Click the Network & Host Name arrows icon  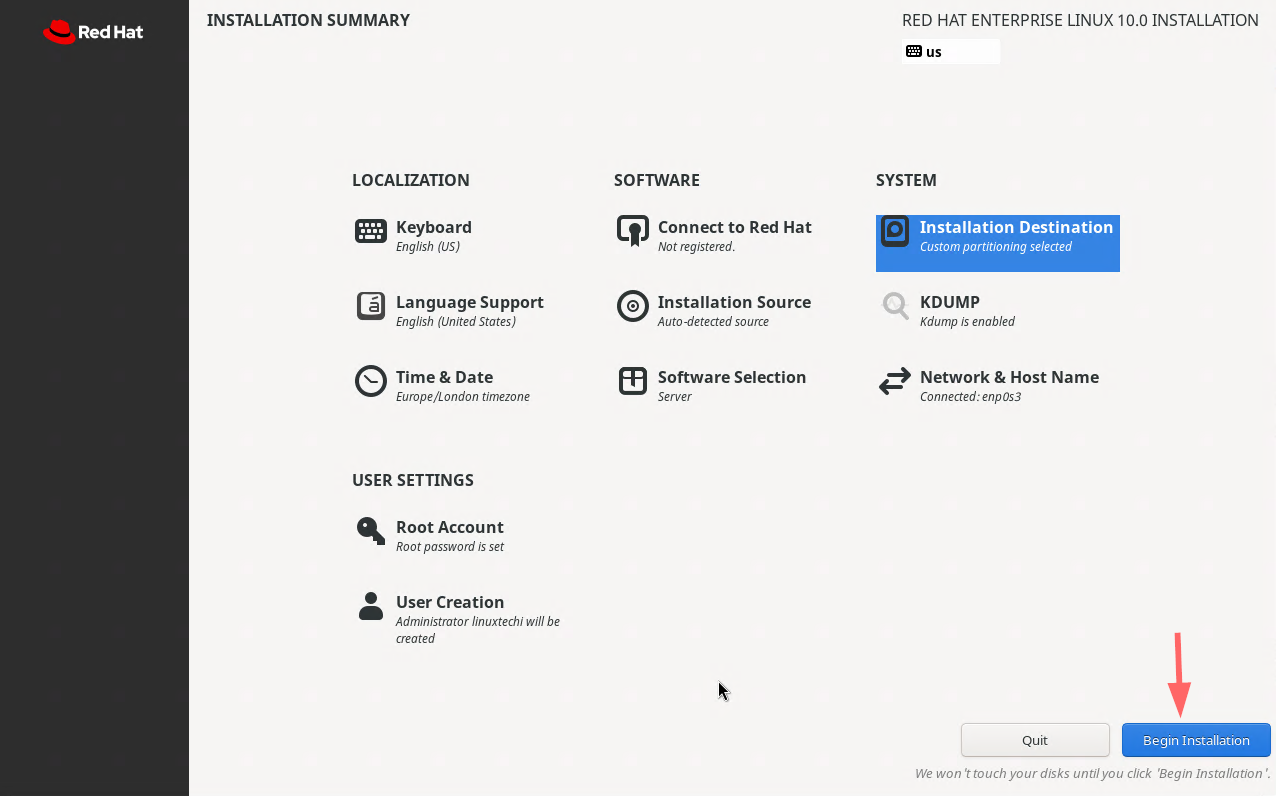point(895,381)
